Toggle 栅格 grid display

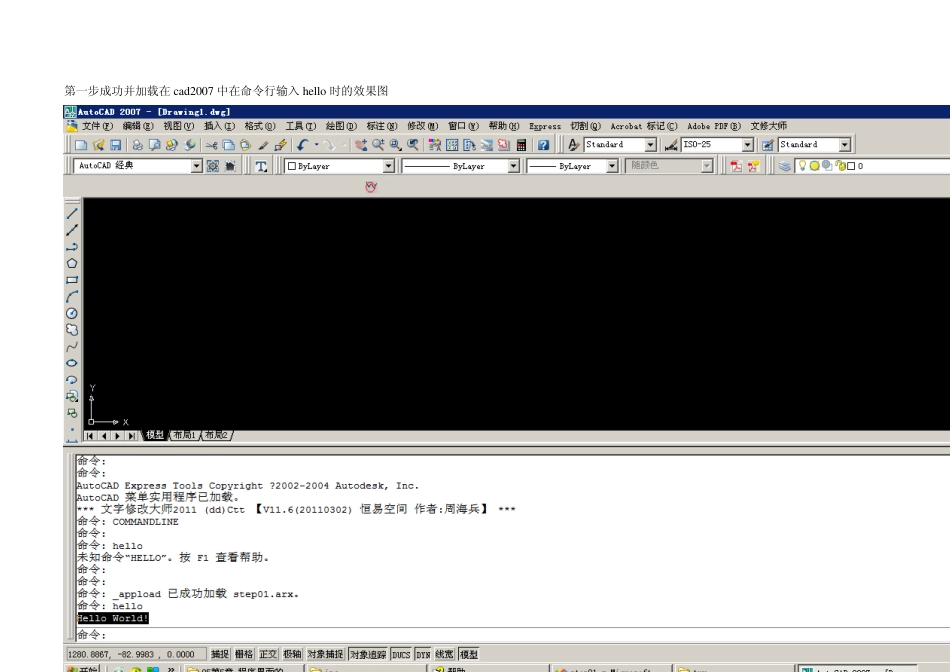[x=244, y=654]
